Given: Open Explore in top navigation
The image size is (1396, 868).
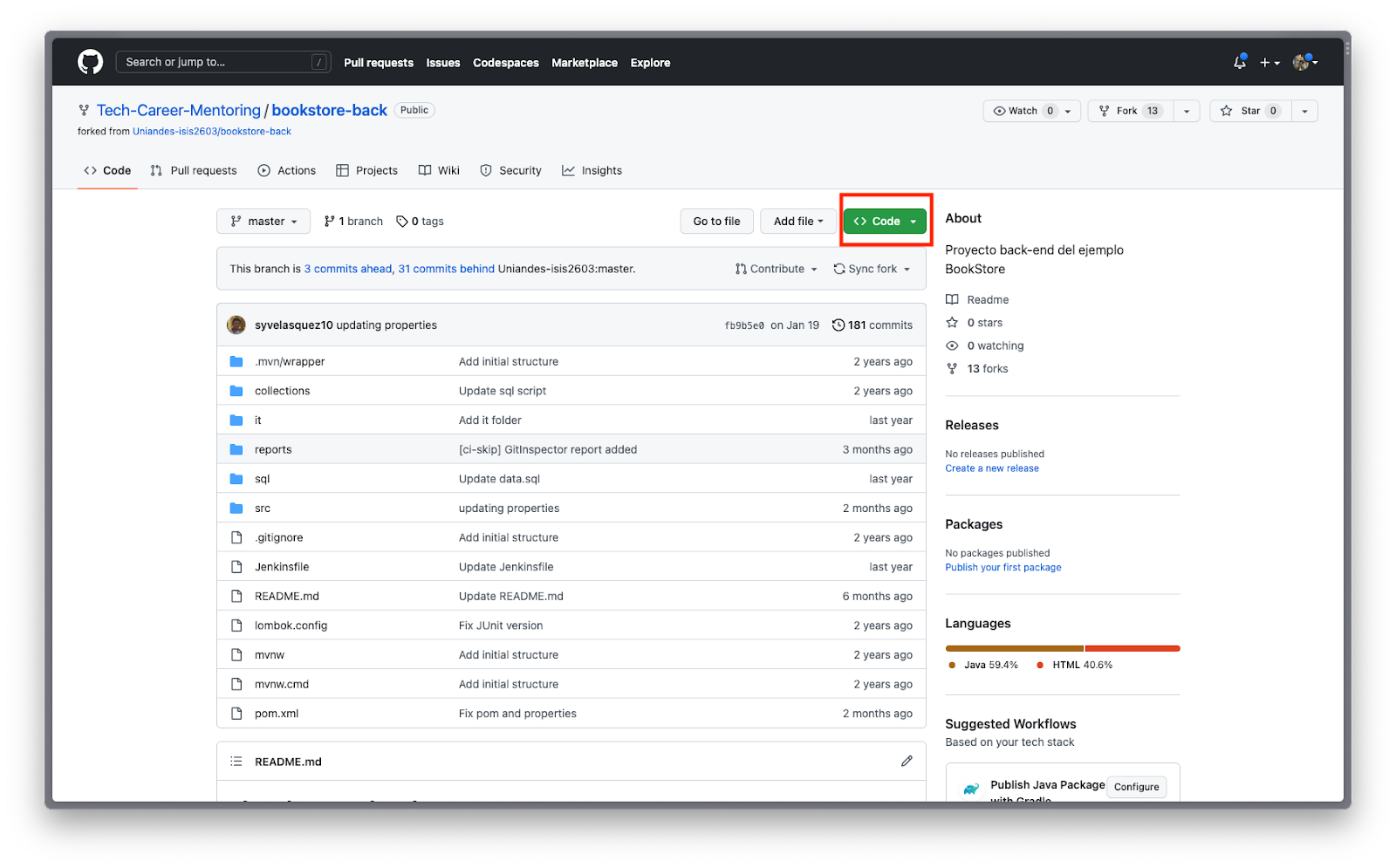Looking at the screenshot, I should (651, 63).
